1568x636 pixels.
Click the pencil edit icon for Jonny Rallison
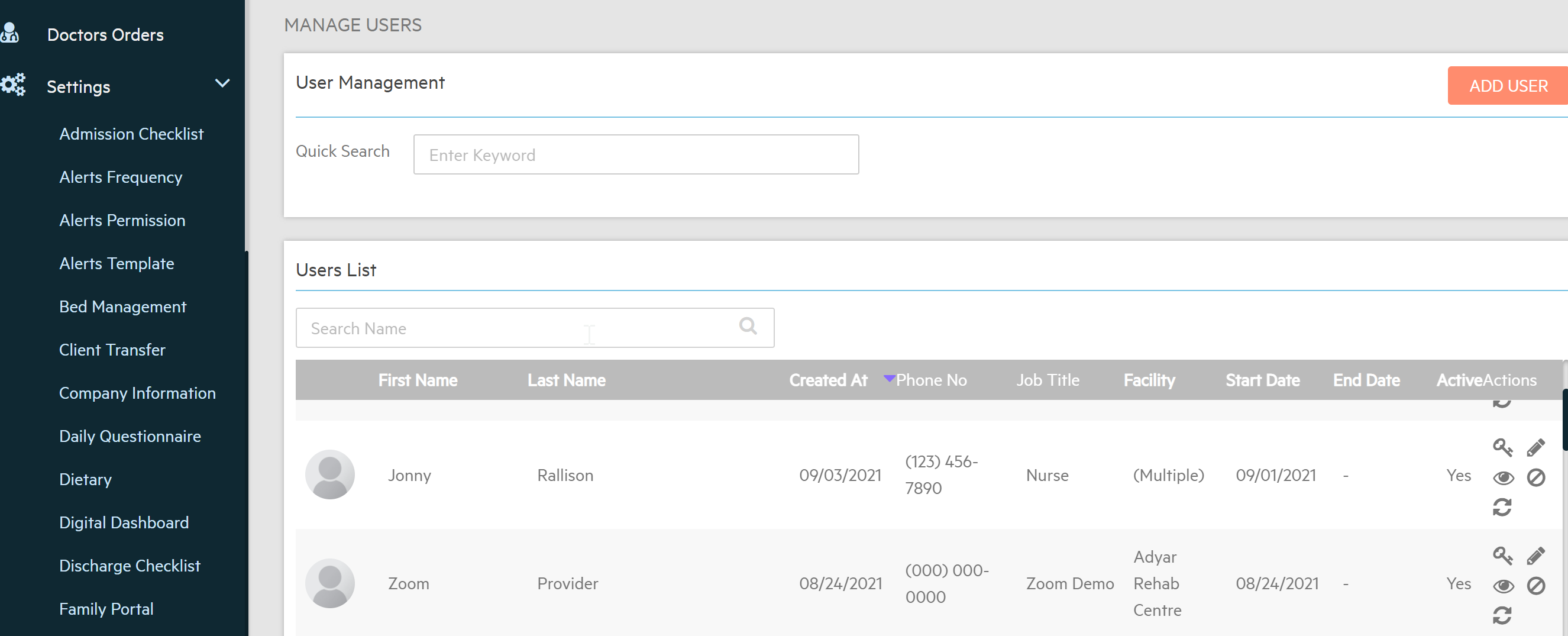1535,447
